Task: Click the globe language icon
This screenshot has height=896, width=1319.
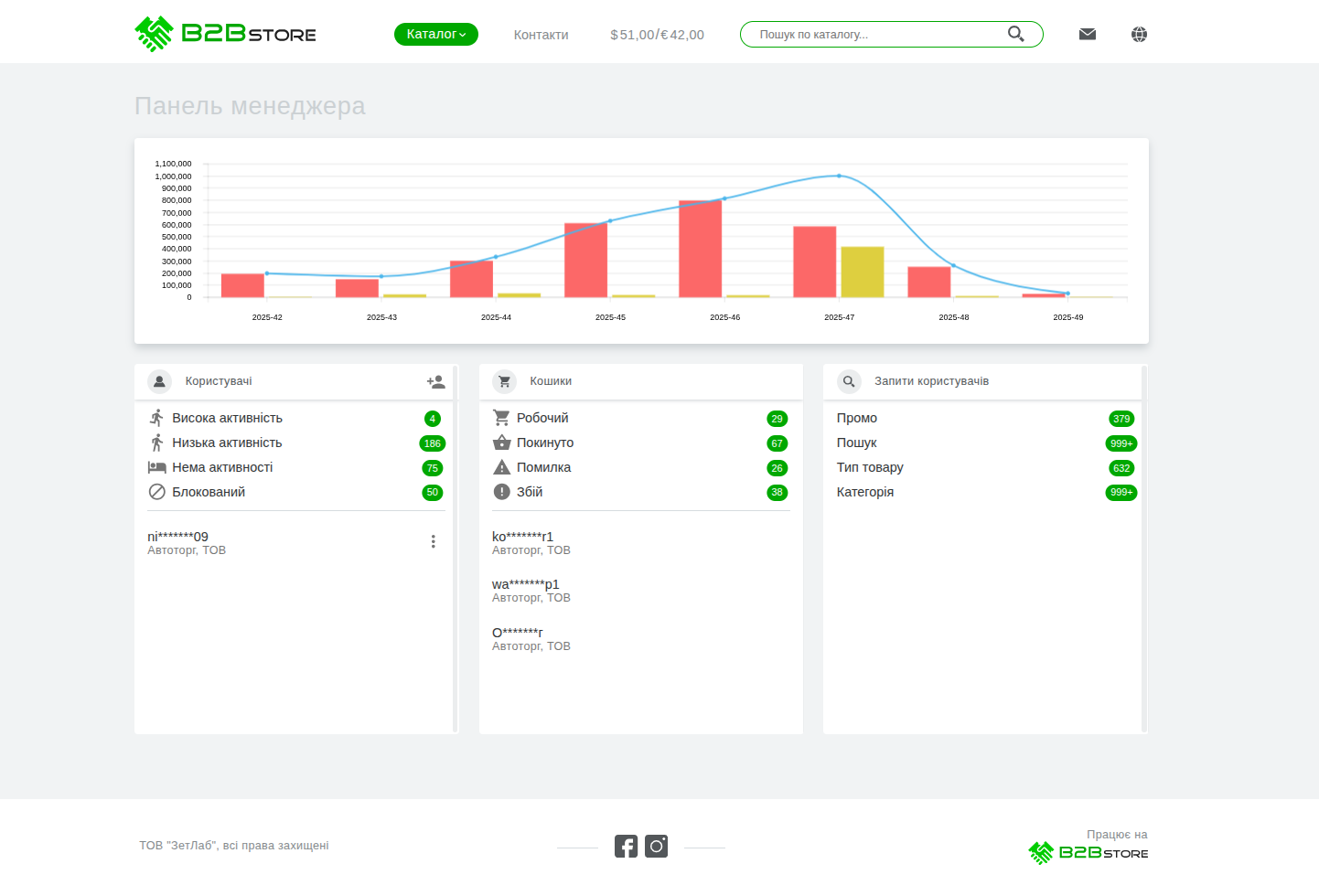Action: [1139, 35]
